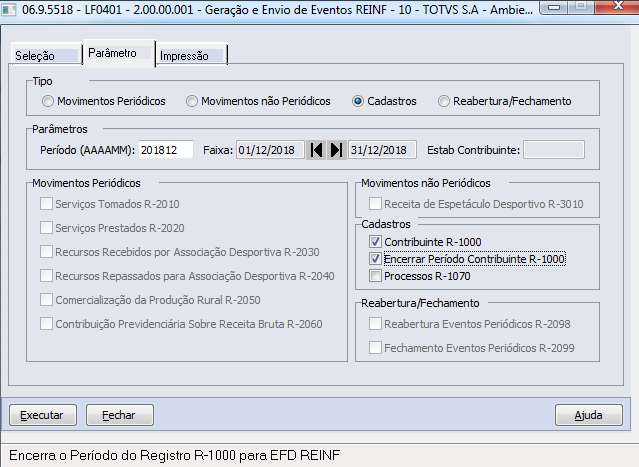Click the application icon in title bar
Viewport: 639px width, 467px height.
(x=9, y=9)
